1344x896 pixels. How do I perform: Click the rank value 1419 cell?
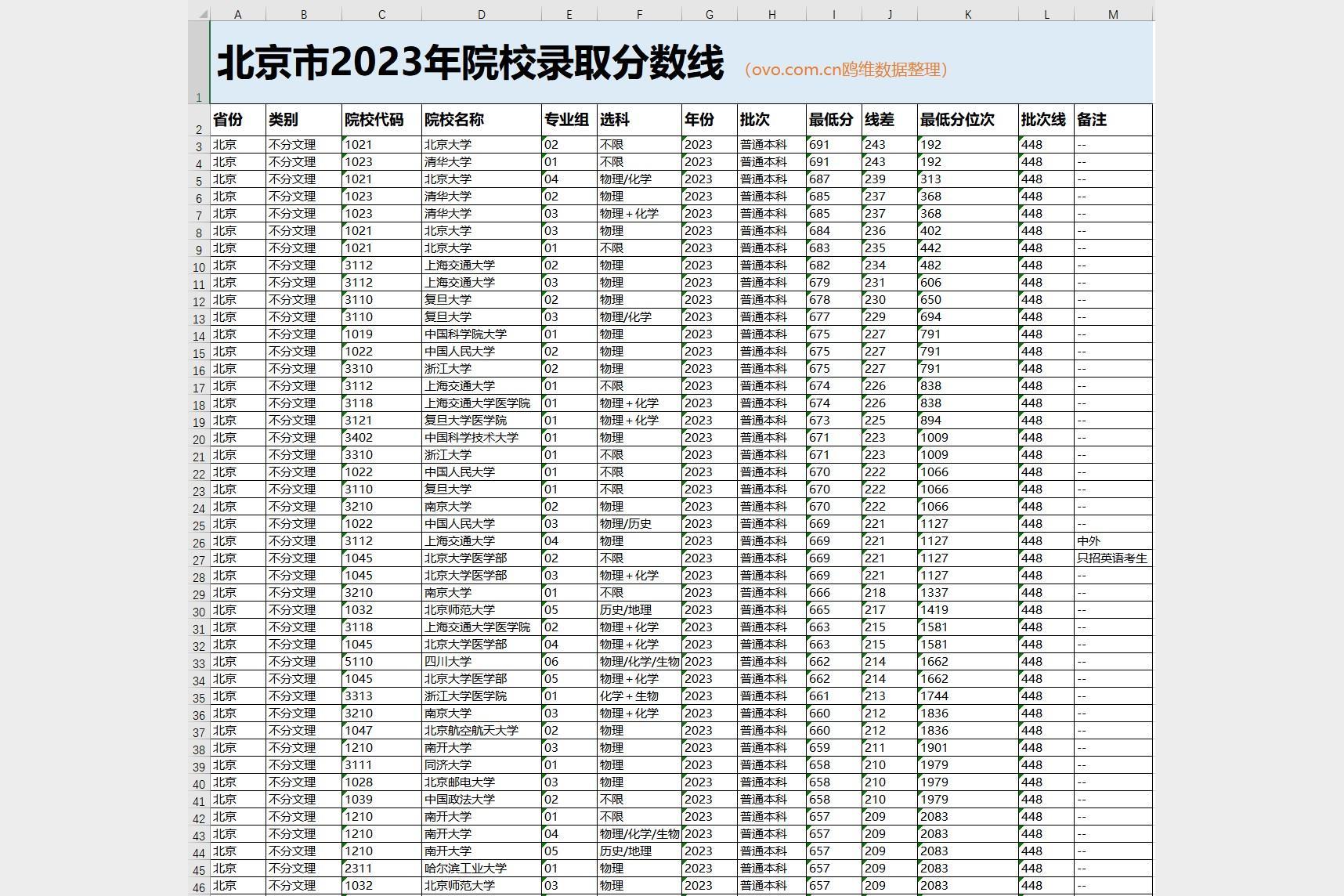click(x=968, y=610)
